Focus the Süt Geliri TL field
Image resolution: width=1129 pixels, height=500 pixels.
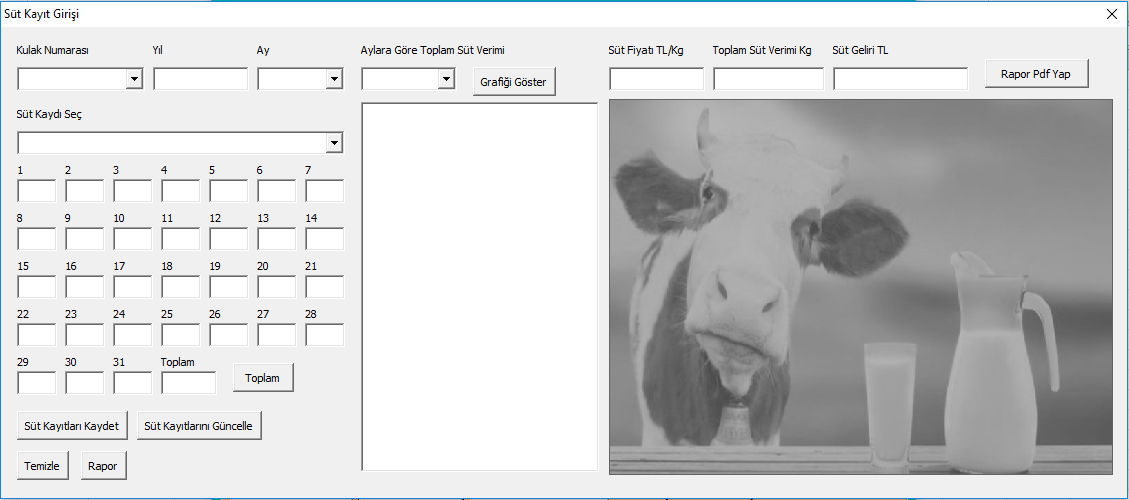(x=901, y=79)
